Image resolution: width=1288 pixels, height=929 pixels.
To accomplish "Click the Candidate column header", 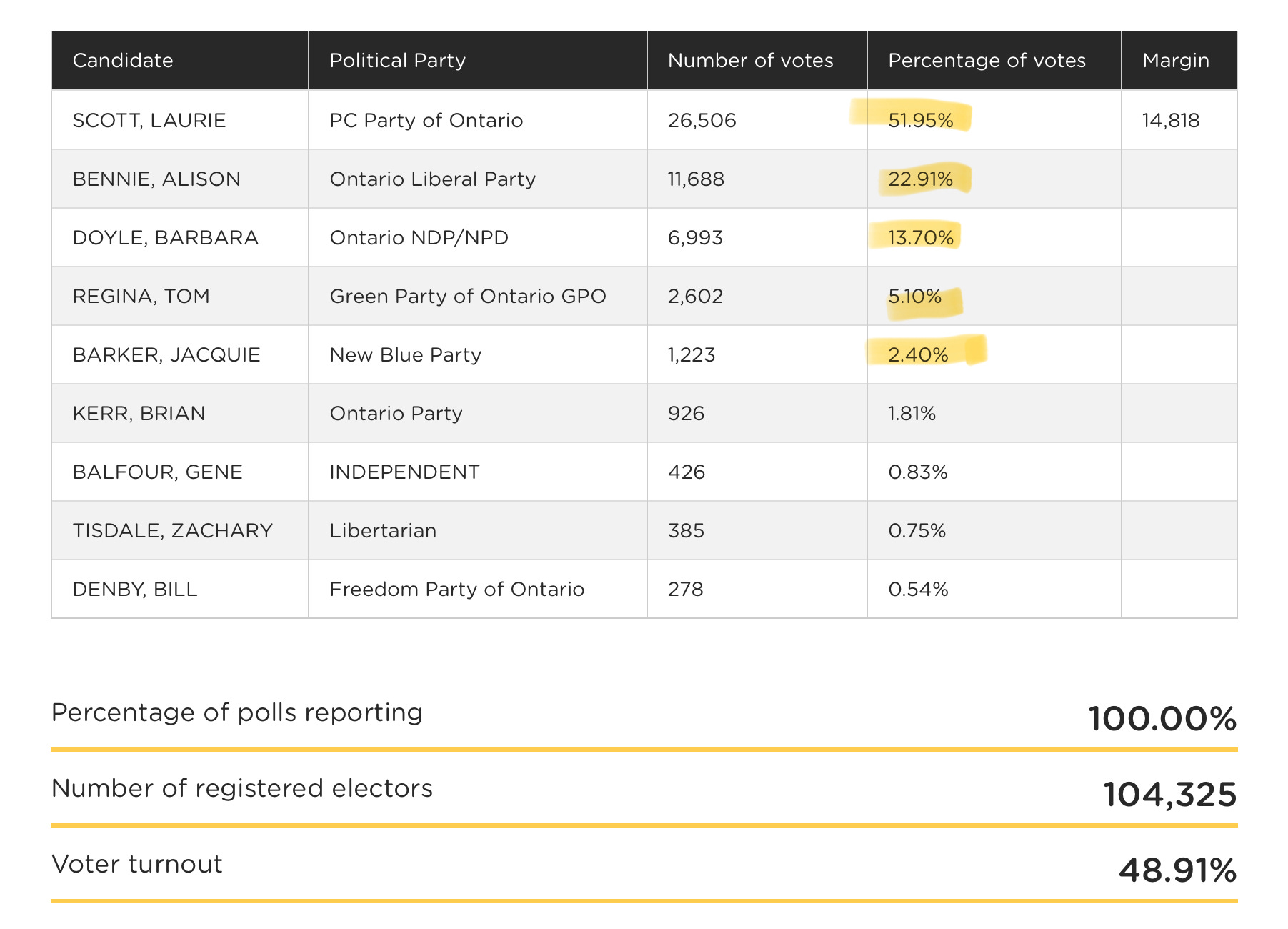I will [180, 61].
